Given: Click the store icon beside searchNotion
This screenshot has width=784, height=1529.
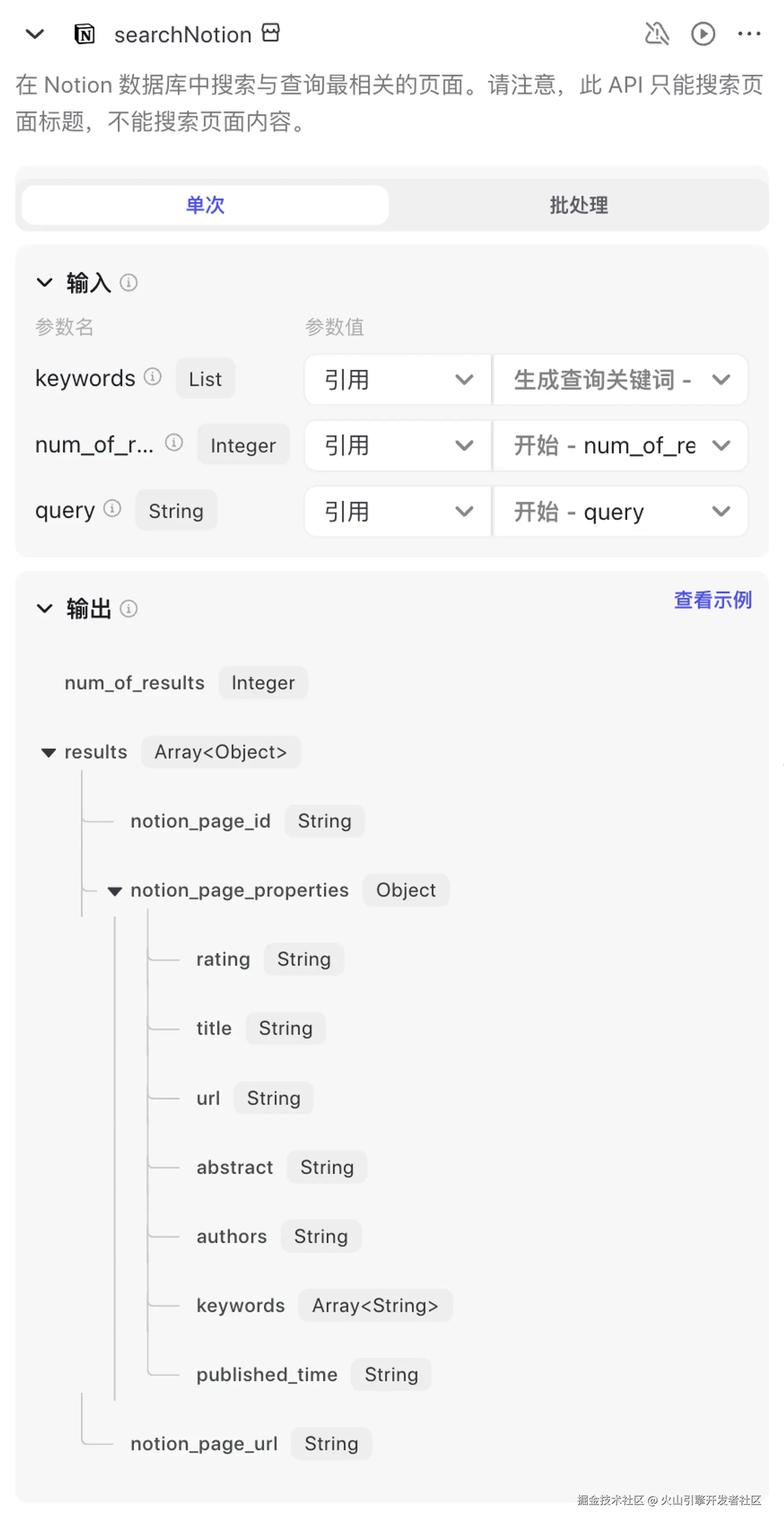Looking at the screenshot, I should point(270,33).
